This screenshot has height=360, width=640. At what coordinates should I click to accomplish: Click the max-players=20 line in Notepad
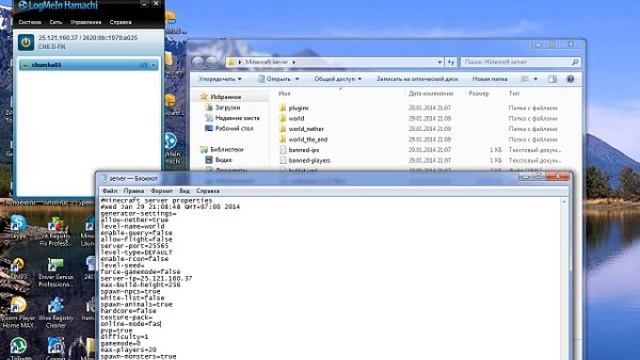click(128, 350)
